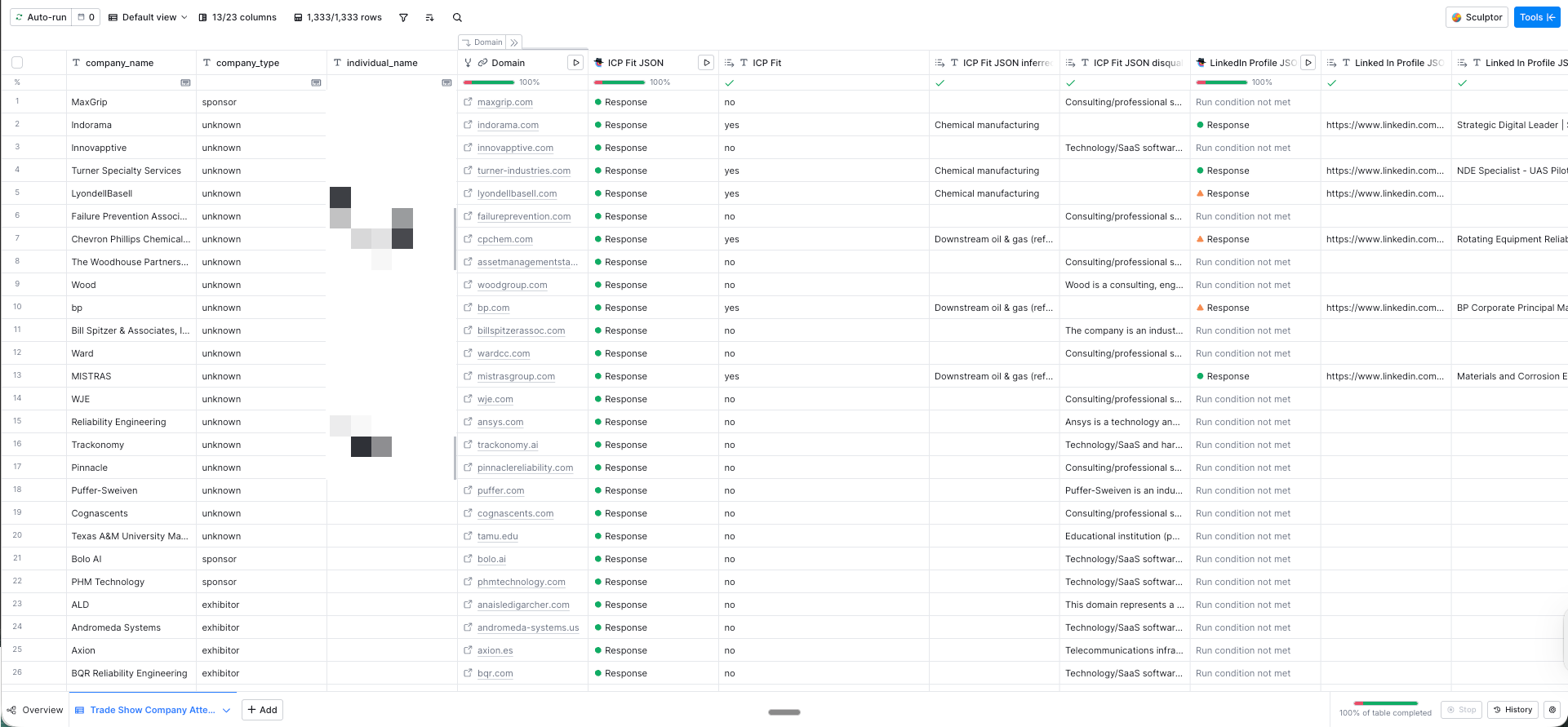Open the individual_name column header
This screenshot has height=727, width=1568.
click(392, 63)
